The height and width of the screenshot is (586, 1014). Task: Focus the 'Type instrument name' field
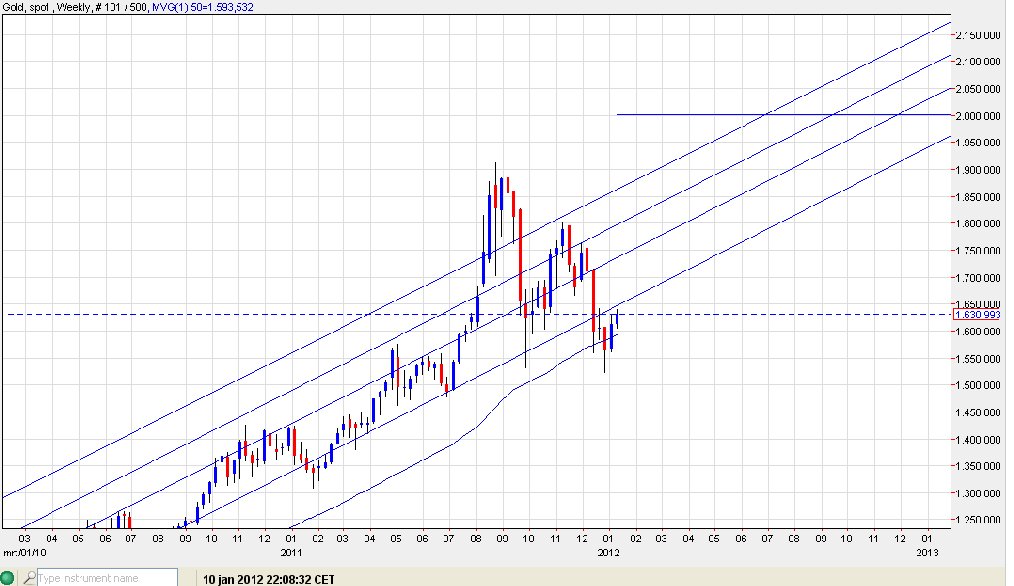[107, 578]
